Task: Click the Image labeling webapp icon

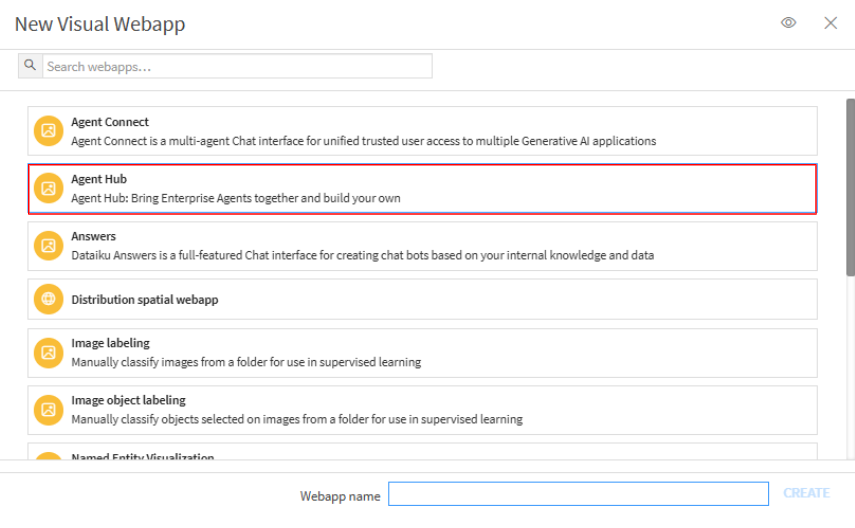Action: [48, 352]
